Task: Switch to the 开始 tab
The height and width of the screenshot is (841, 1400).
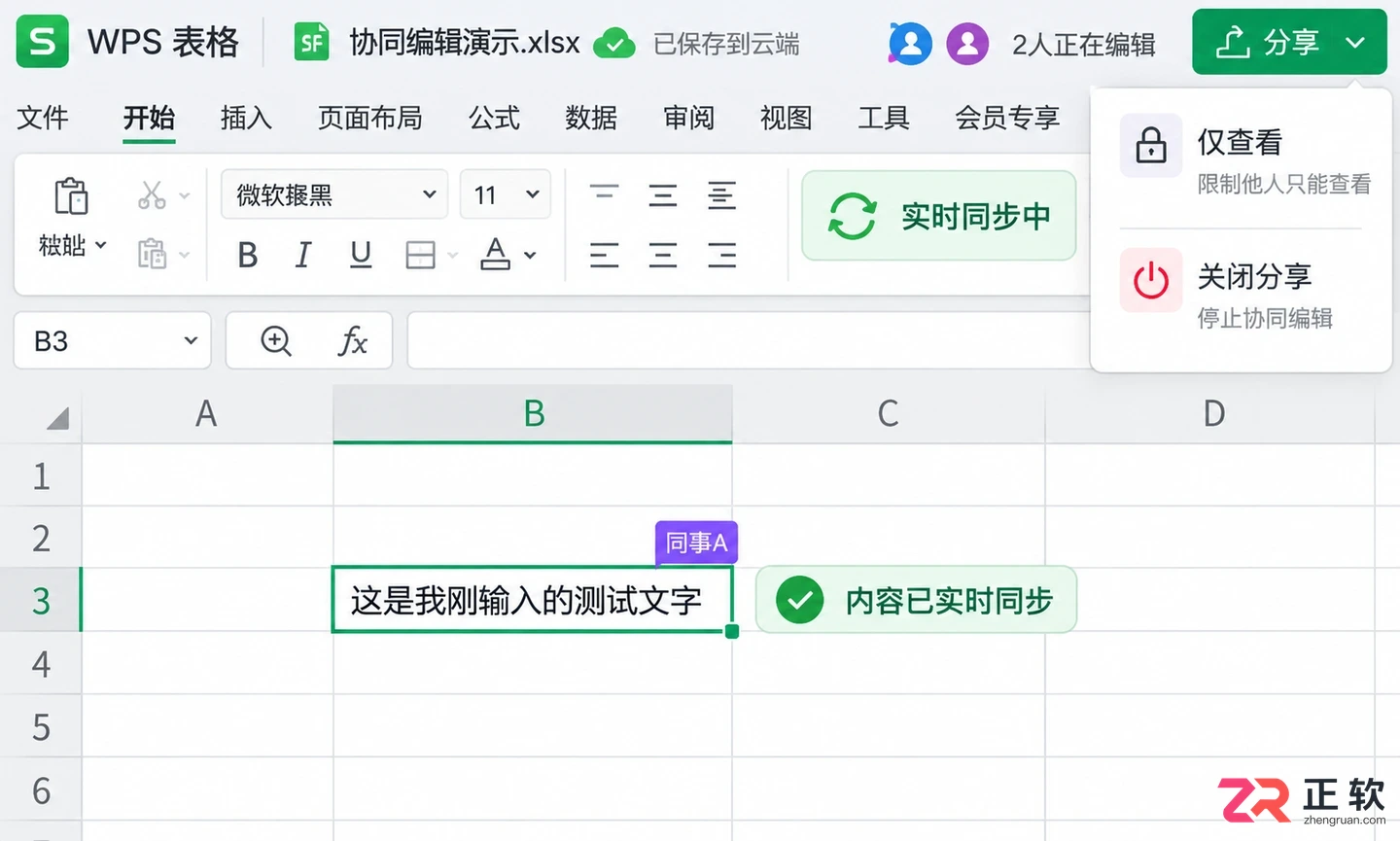Action: 149,118
